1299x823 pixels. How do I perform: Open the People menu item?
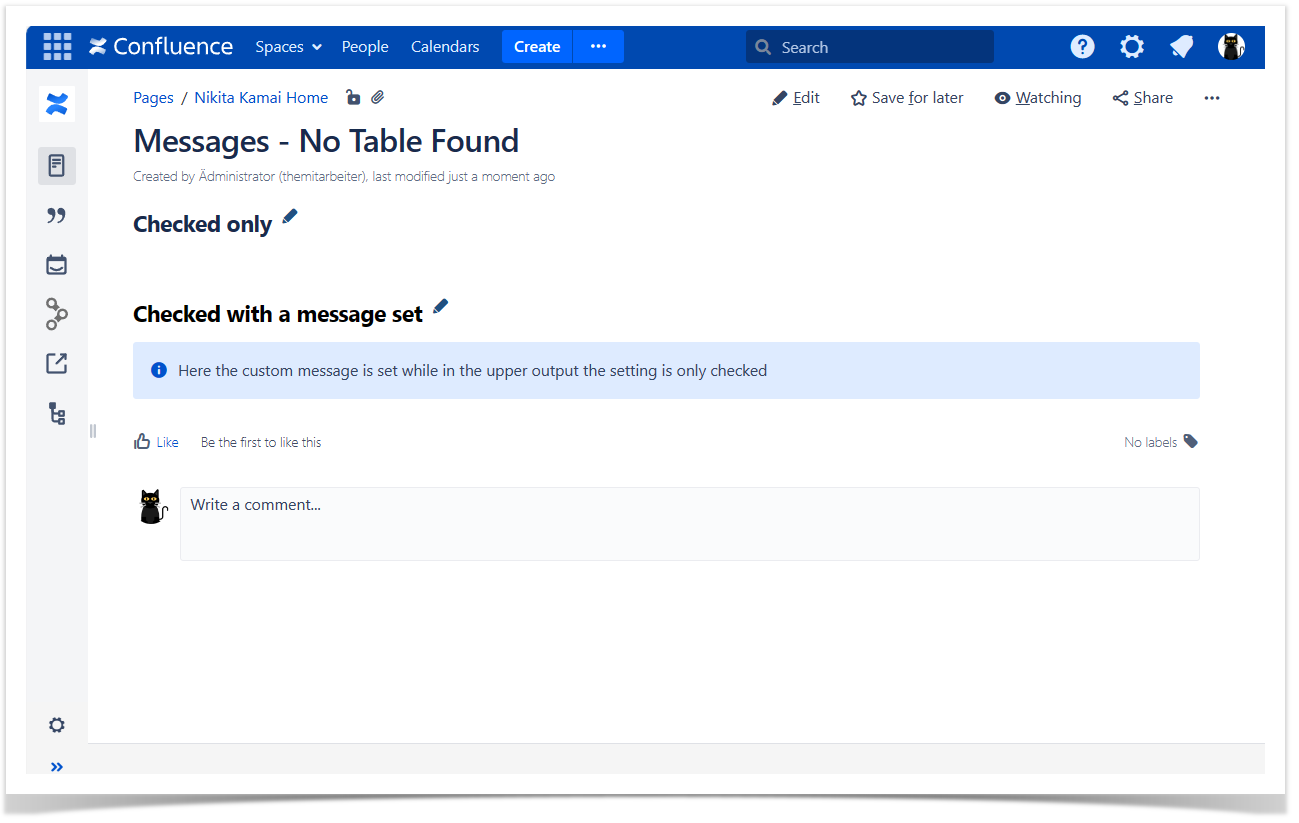[365, 47]
